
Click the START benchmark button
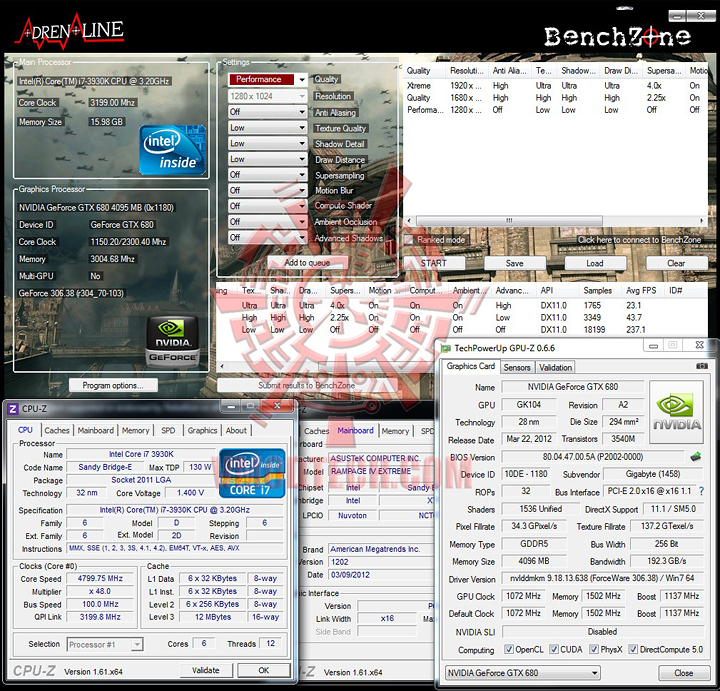click(x=434, y=263)
